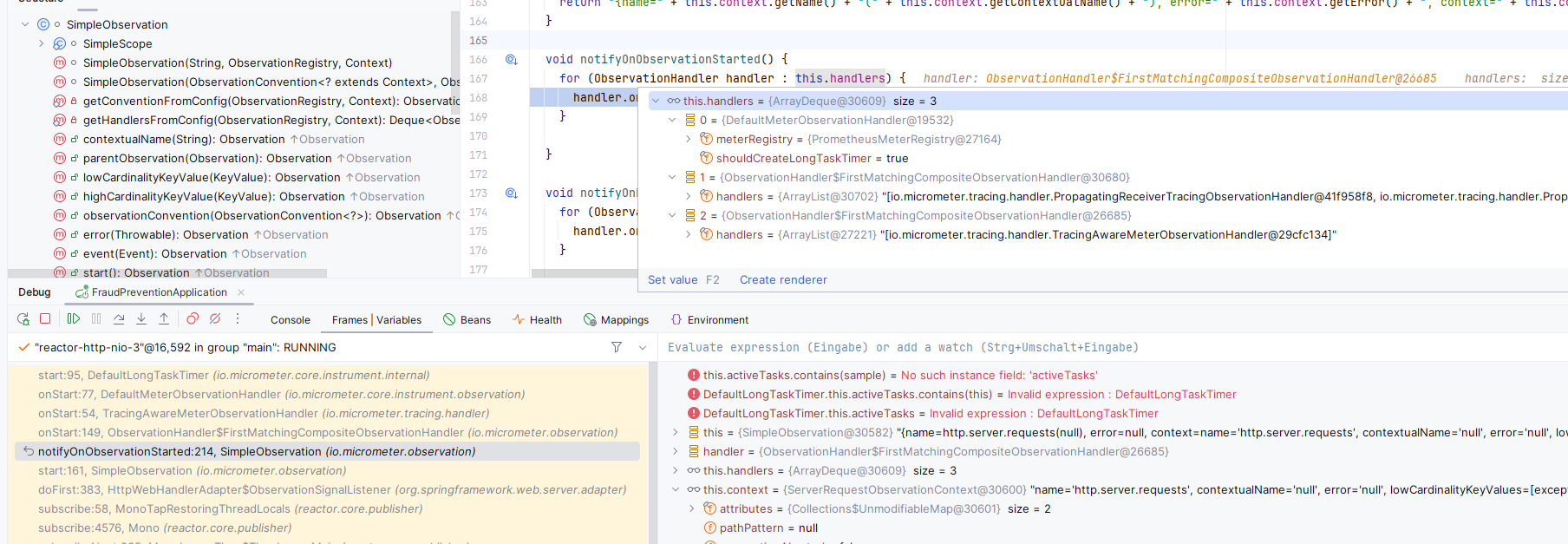
Task: Close the FraudPreventionApplication debug tab
Action: point(241,292)
